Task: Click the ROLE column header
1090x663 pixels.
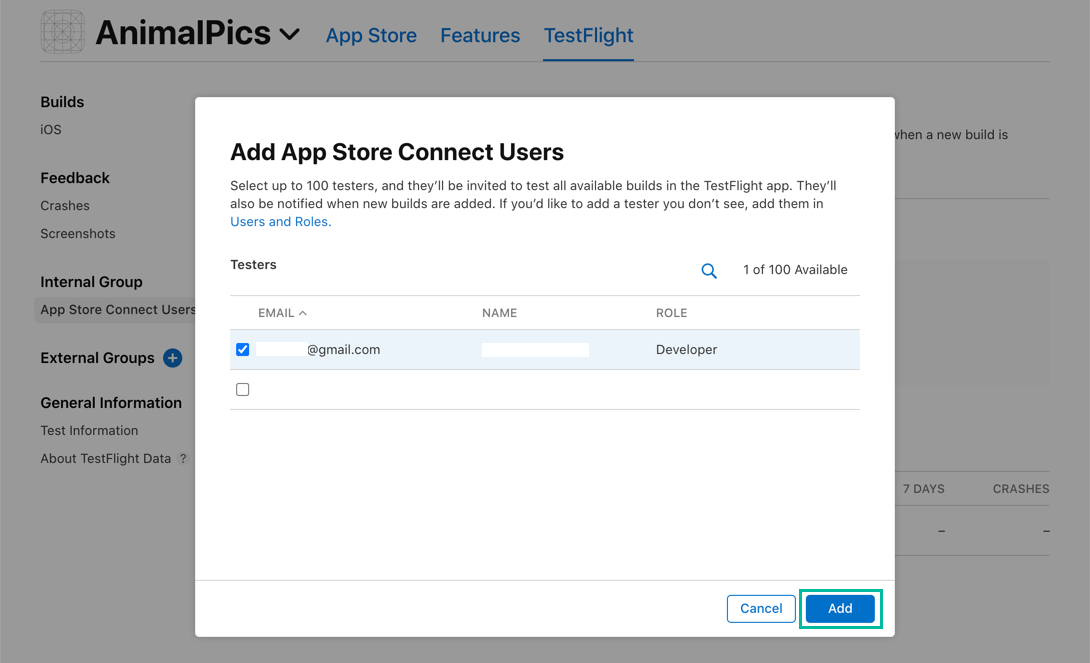Action: tap(671, 313)
